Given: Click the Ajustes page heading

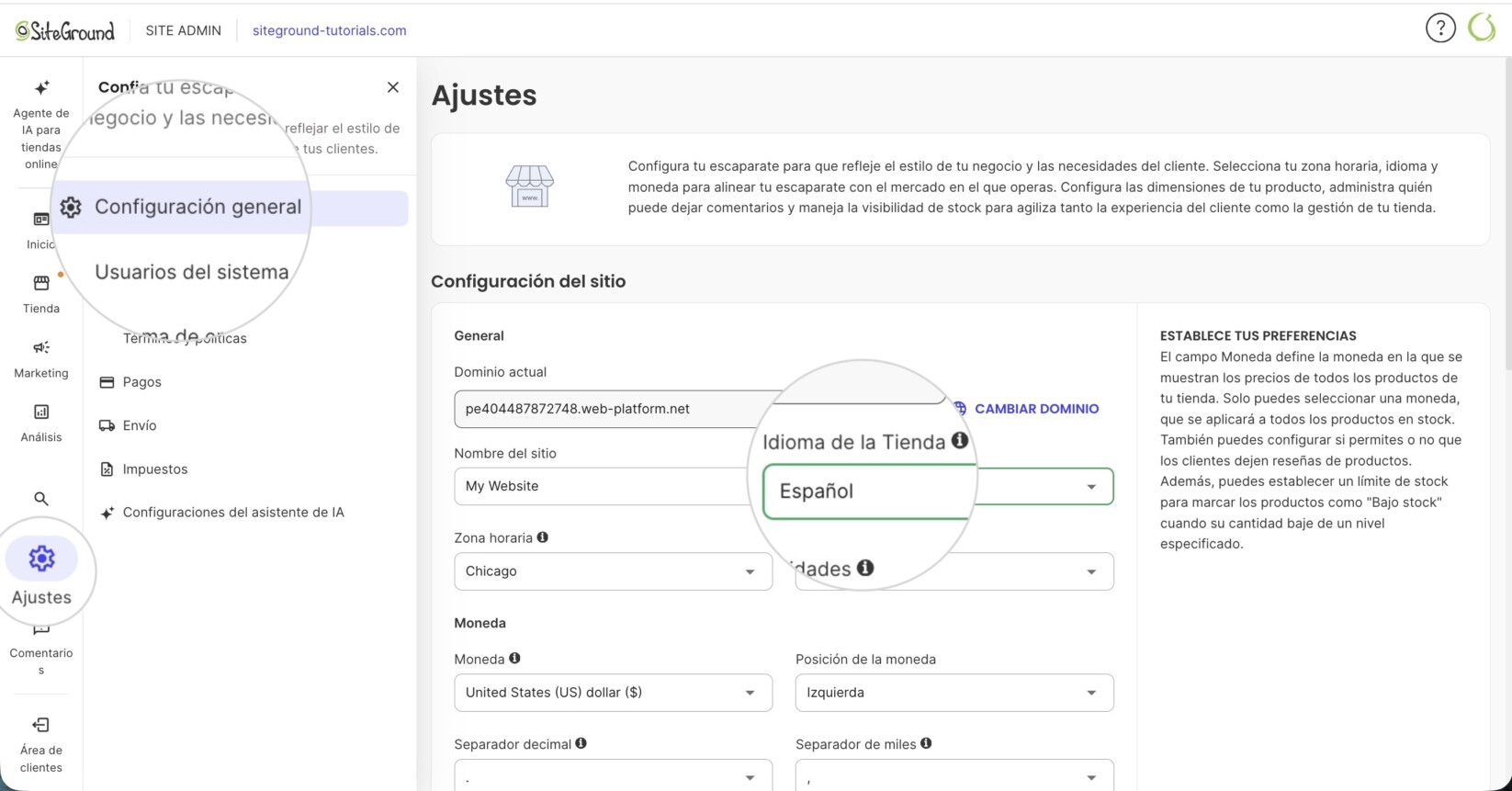Looking at the screenshot, I should 484,96.
